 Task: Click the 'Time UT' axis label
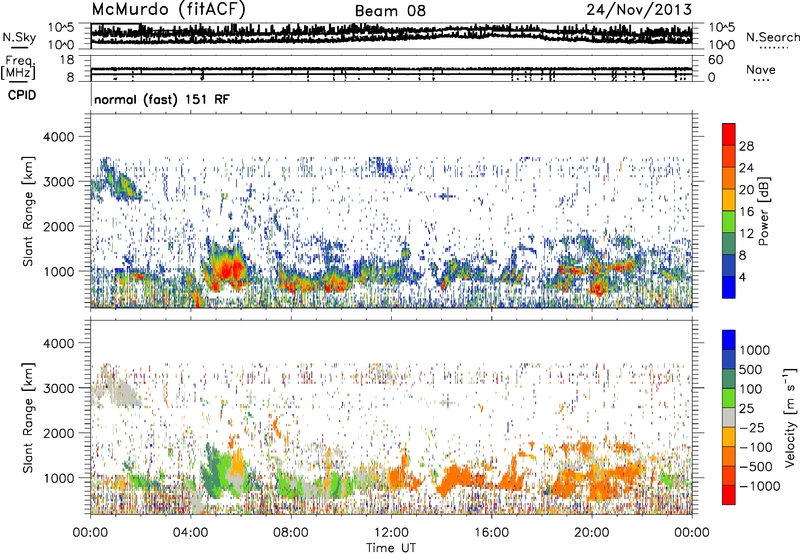click(391, 548)
